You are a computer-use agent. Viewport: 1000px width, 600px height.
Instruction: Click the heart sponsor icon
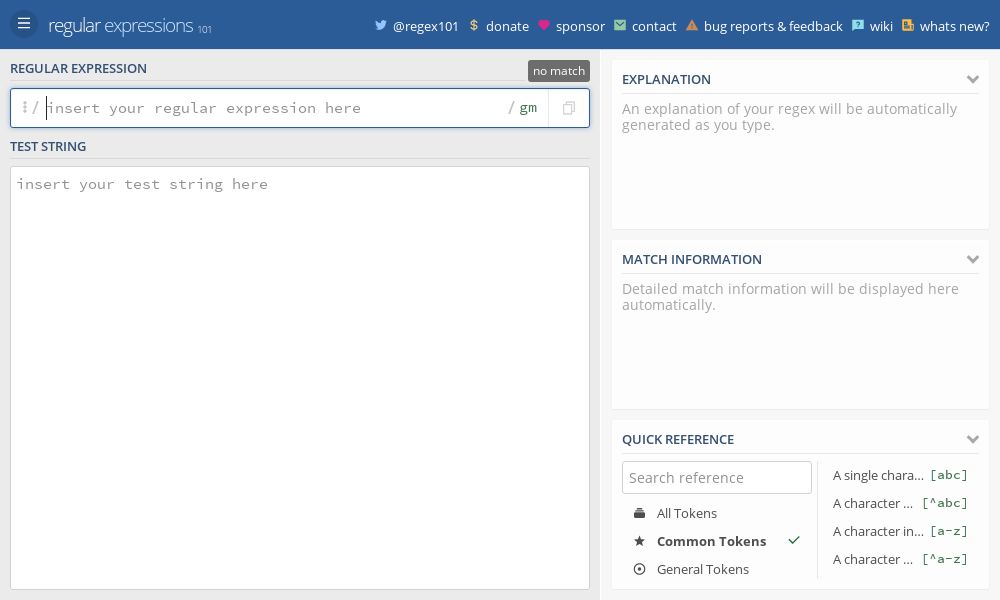pos(544,26)
